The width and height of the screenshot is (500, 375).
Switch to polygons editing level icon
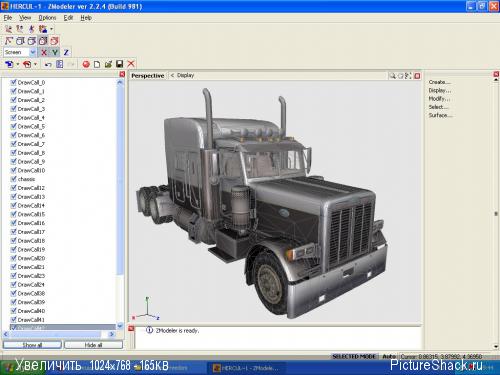point(31,29)
